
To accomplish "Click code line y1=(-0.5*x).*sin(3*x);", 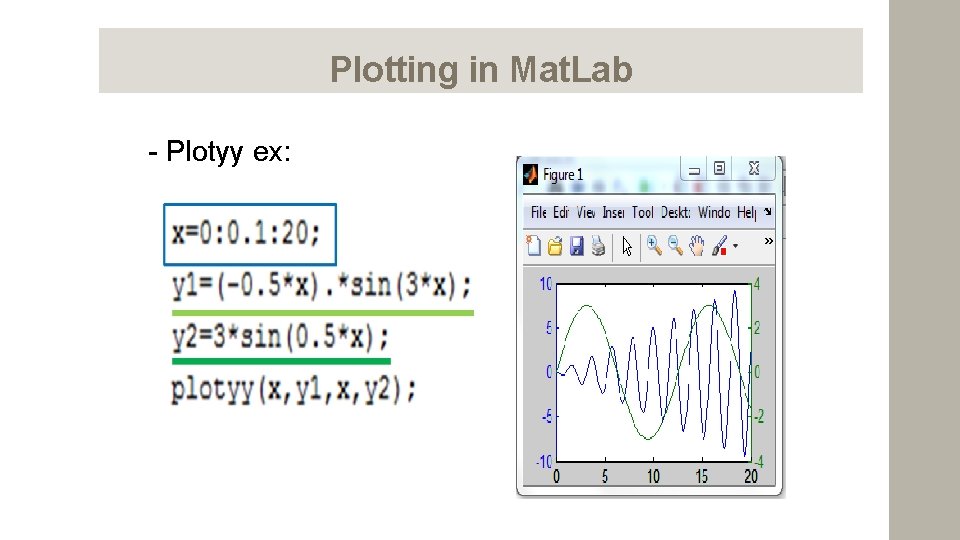I will tap(322, 286).
